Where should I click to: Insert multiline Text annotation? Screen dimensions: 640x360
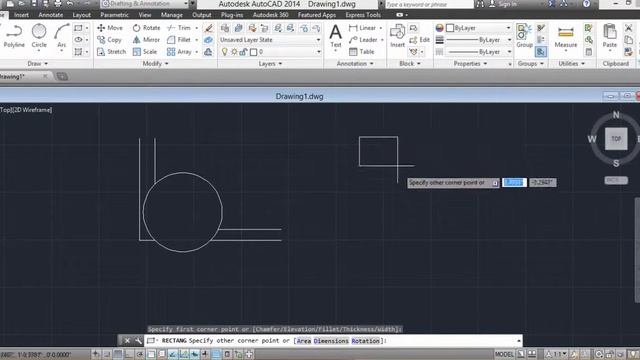point(336,36)
